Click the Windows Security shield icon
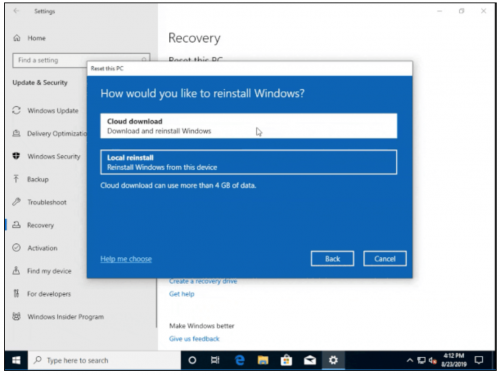Screen dimensions: 500x375 pyautogui.click(x=16, y=156)
